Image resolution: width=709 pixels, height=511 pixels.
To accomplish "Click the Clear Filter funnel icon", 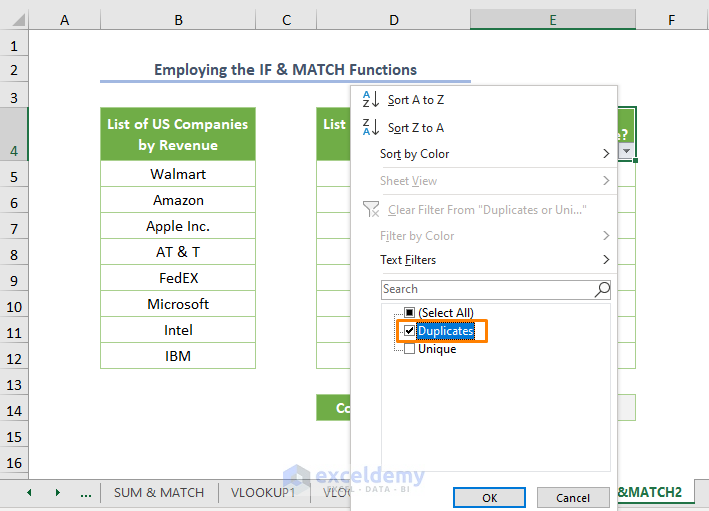I will [x=371, y=209].
